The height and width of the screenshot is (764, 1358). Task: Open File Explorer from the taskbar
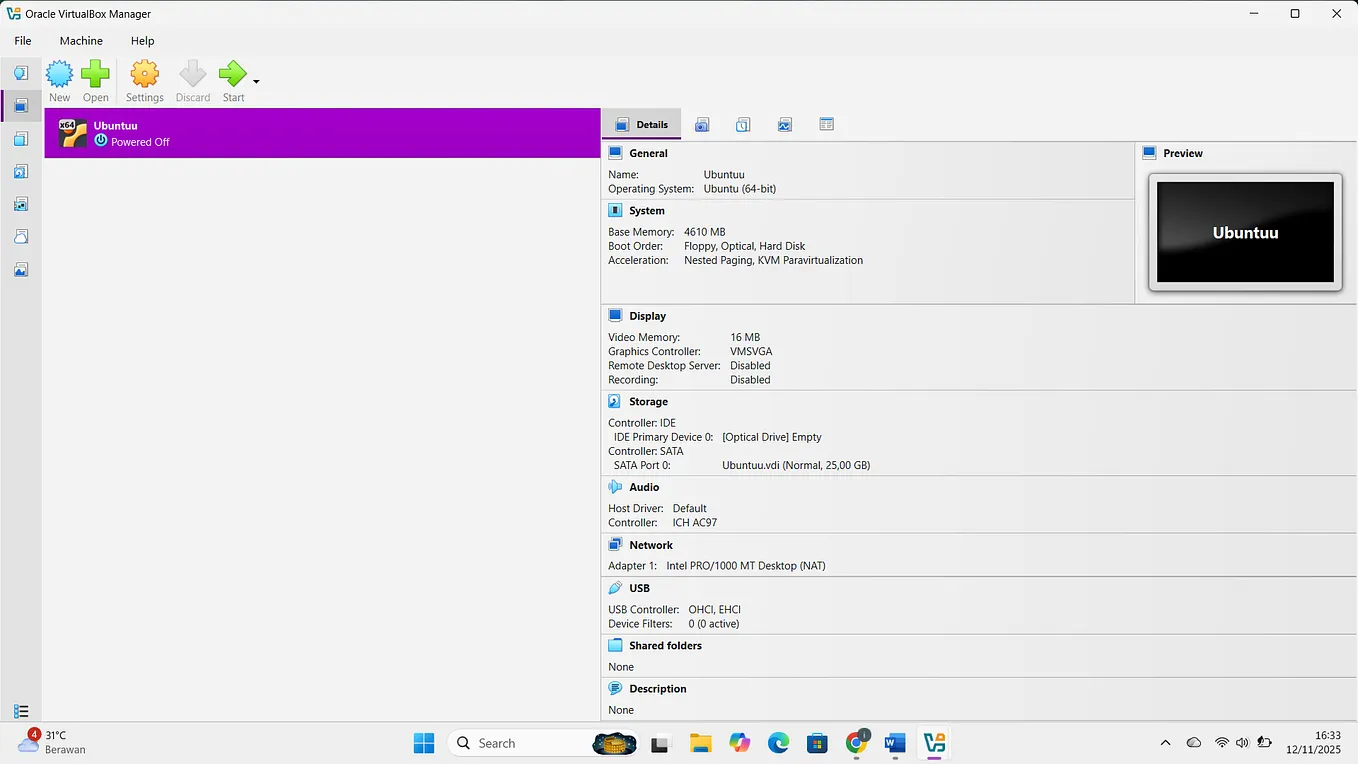tap(700, 743)
